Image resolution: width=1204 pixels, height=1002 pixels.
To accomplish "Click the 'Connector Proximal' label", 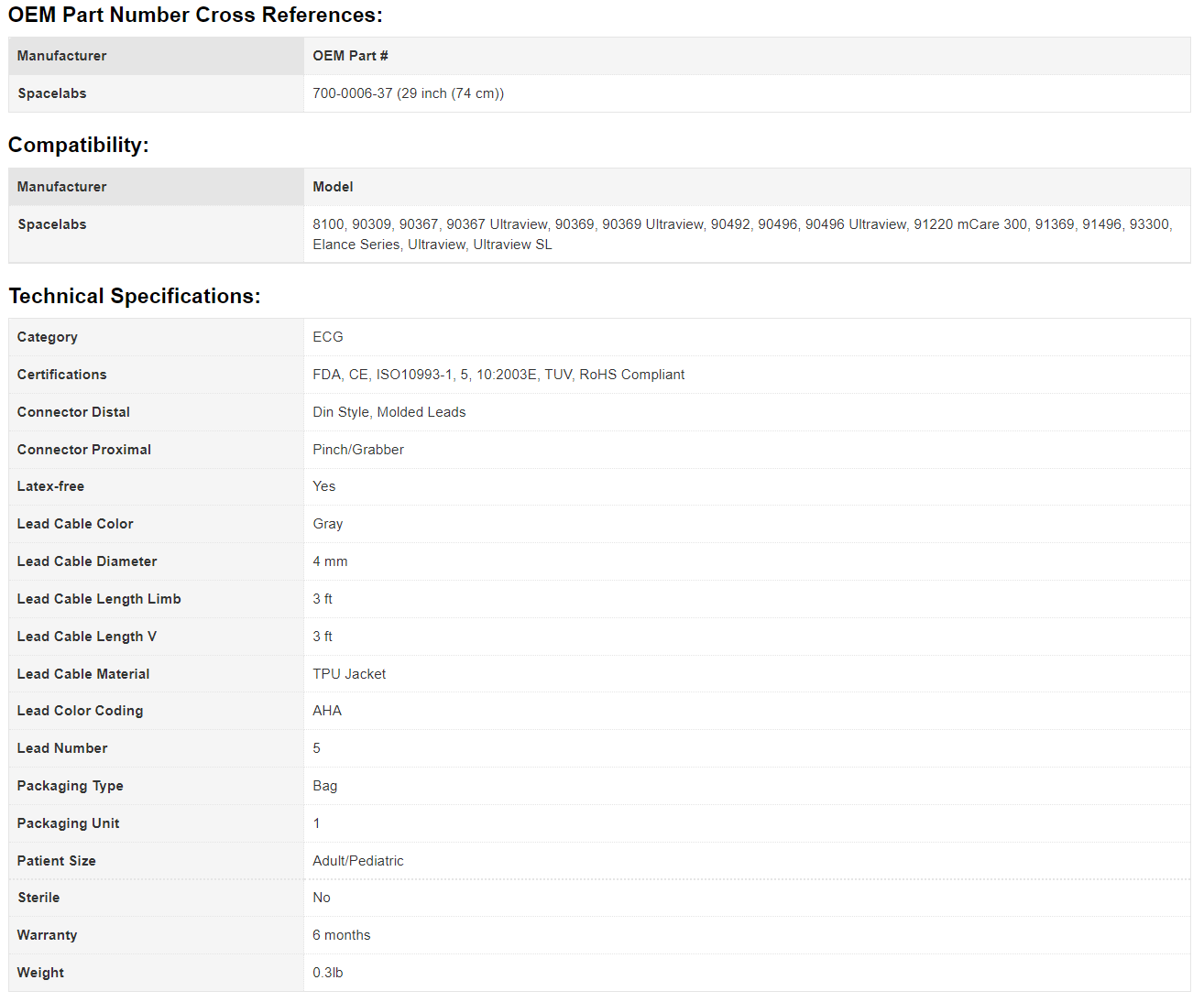I will (x=84, y=450).
